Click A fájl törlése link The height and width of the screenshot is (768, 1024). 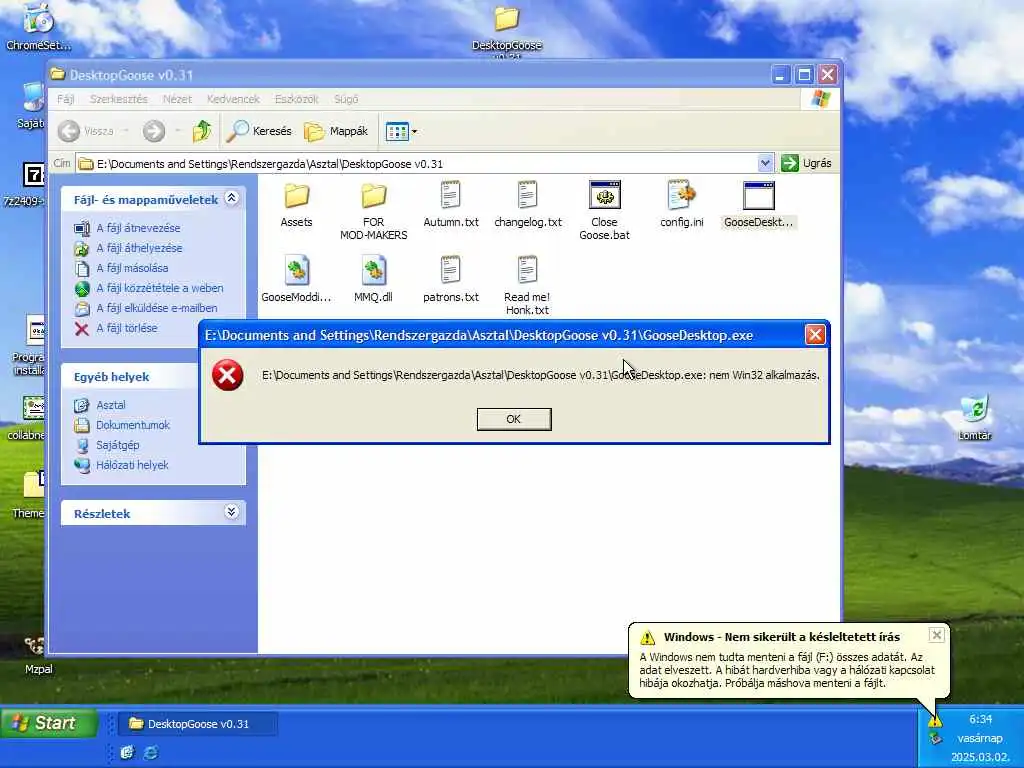(x=127, y=328)
